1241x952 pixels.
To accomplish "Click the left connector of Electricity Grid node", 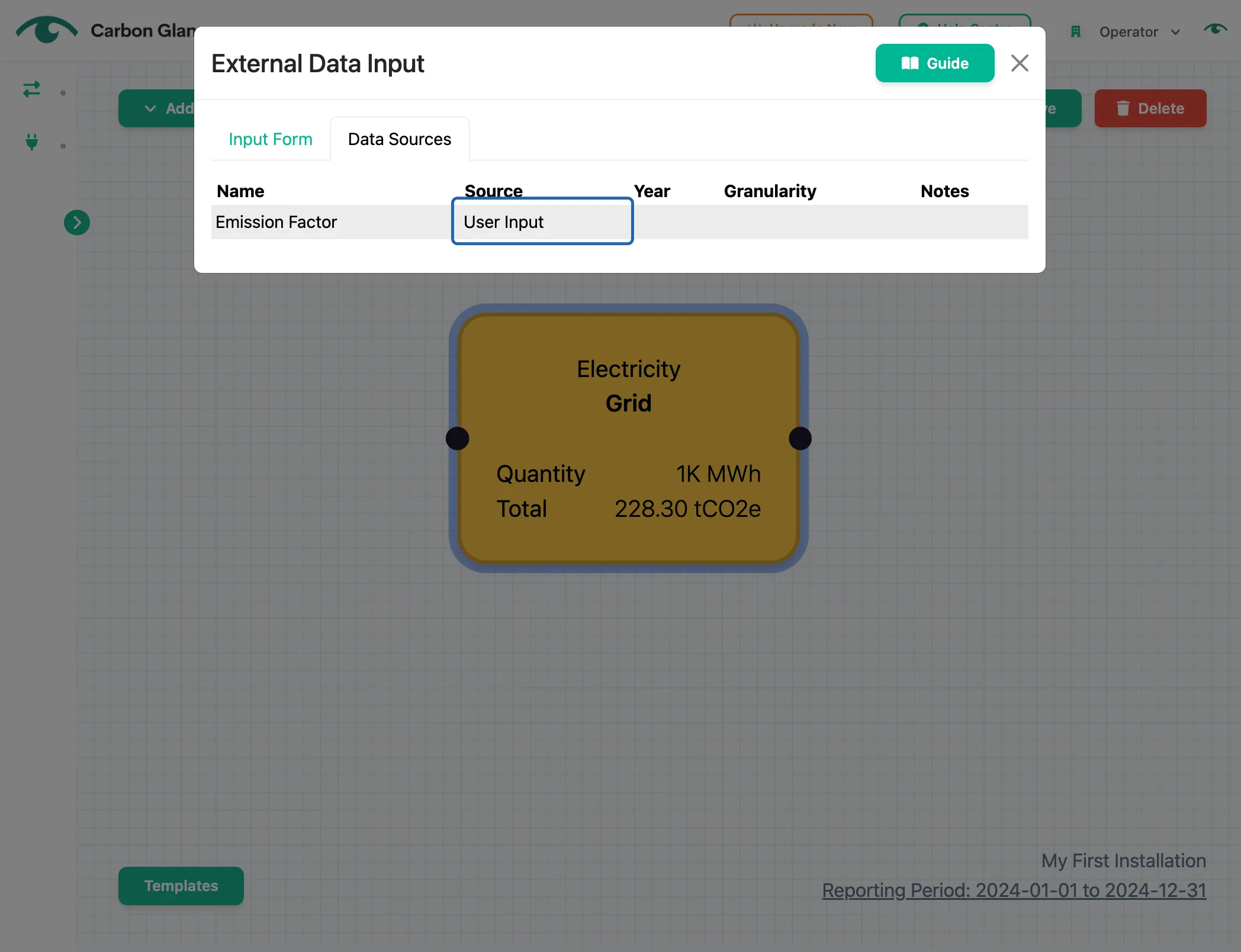I will click(457, 439).
